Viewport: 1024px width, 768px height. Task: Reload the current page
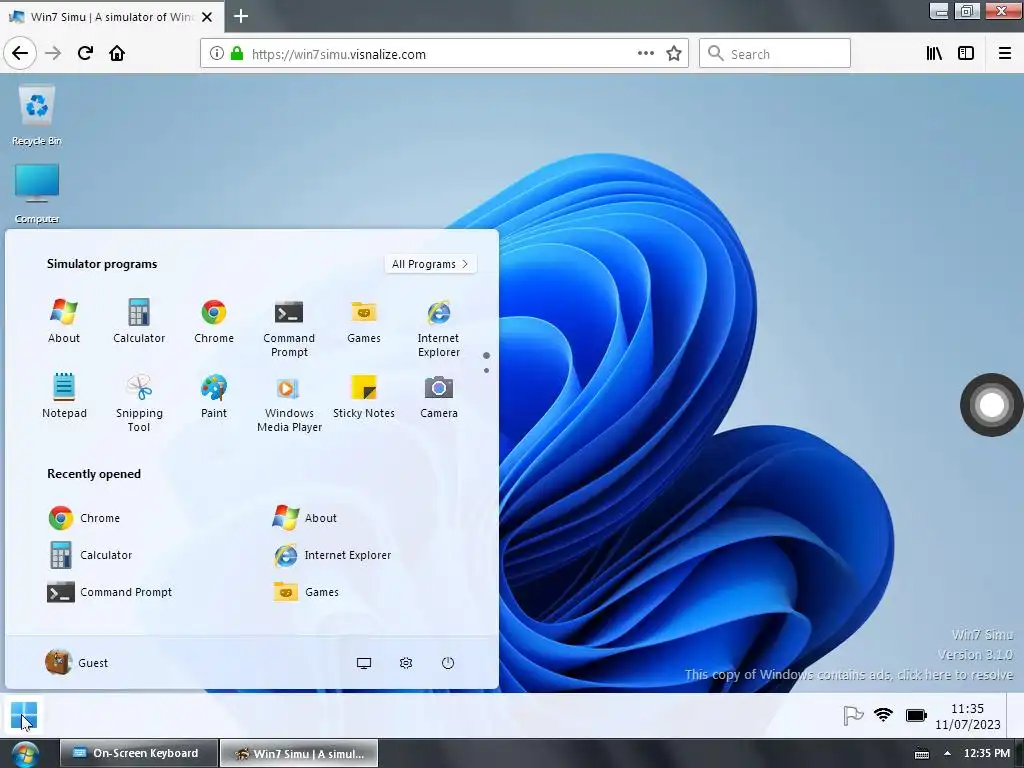[x=85, y=54]
